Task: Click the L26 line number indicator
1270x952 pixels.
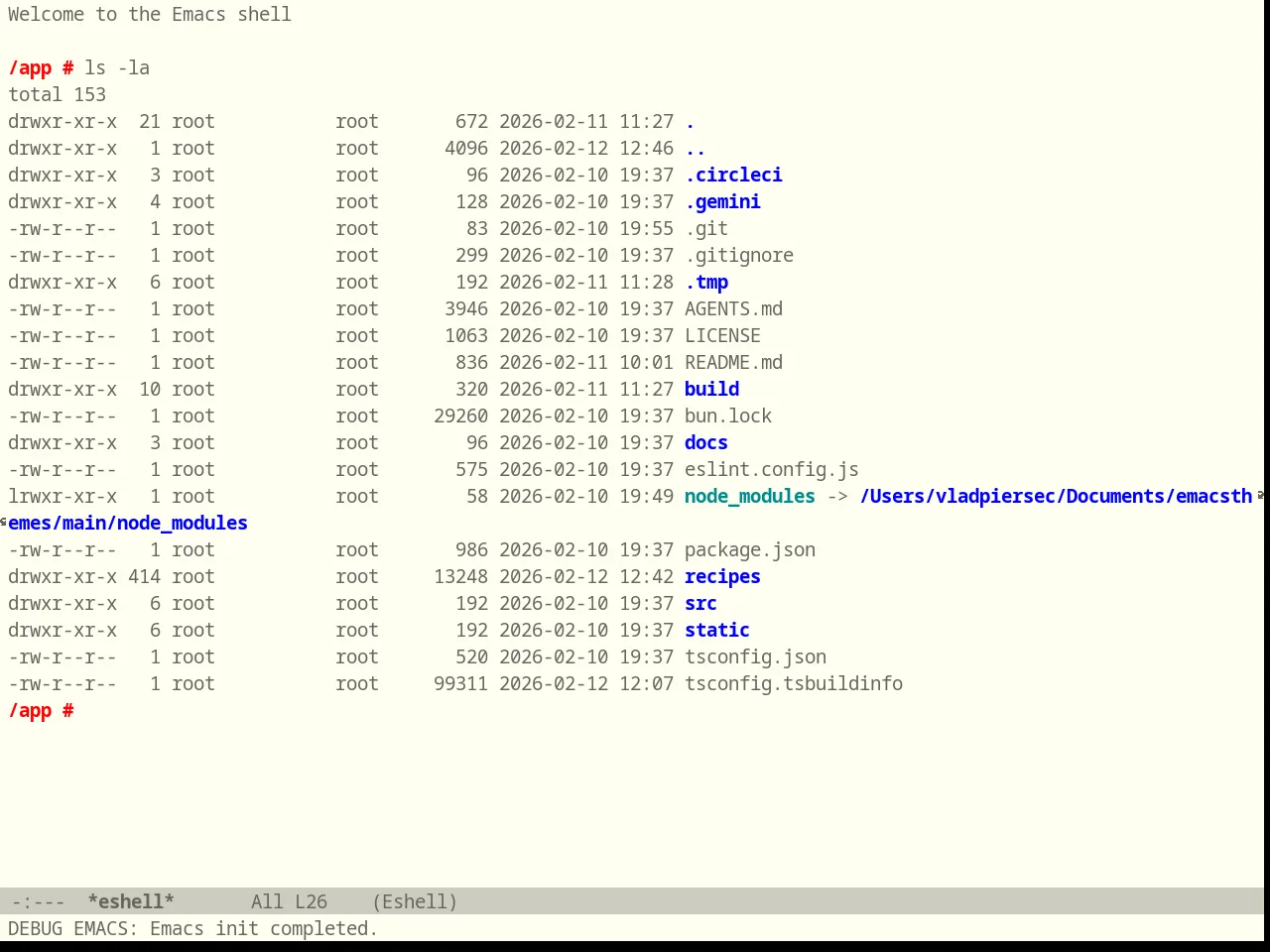Action: (x=311, y=901)
